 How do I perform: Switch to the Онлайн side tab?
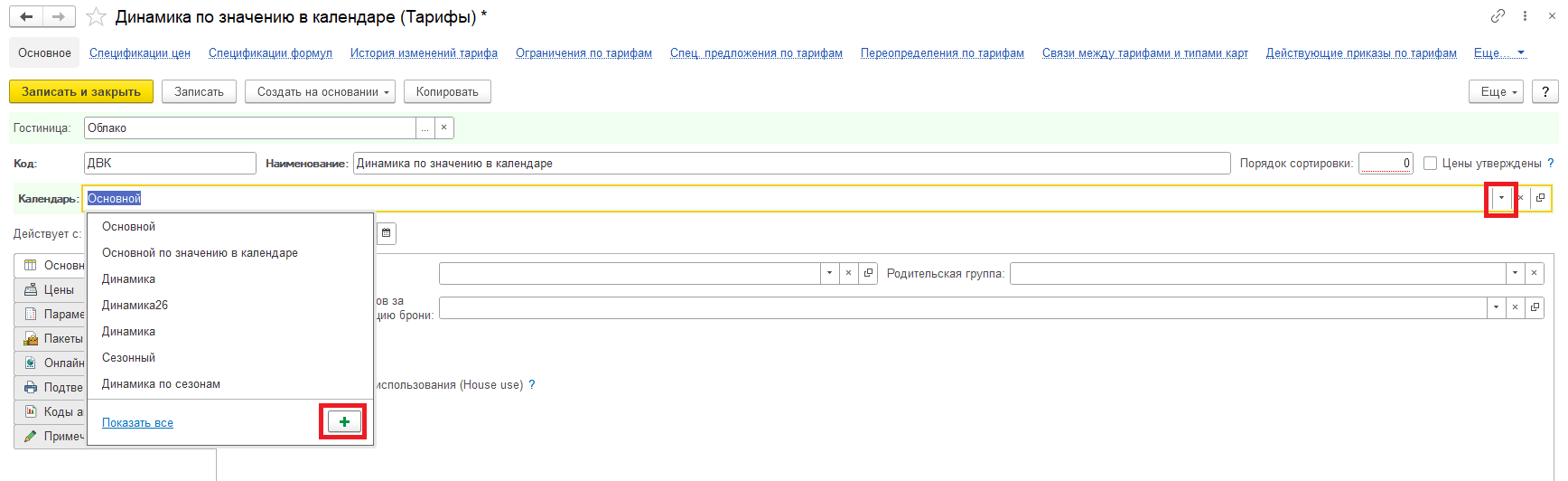(x=51, y=363)
